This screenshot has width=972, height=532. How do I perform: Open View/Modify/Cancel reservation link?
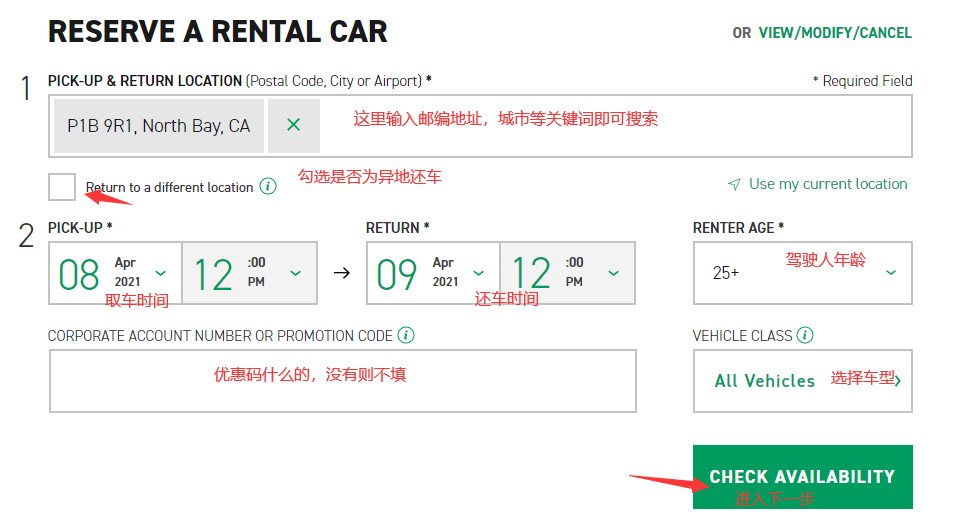tap(835, 33)
